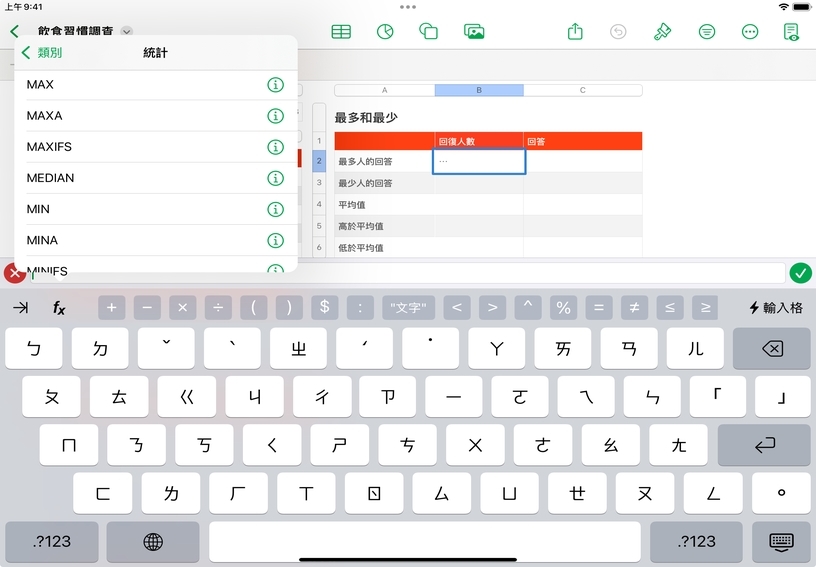The width and height of the screenshot is (816, 567).
Task: Open the shapes insert icon
Action: 429,32
